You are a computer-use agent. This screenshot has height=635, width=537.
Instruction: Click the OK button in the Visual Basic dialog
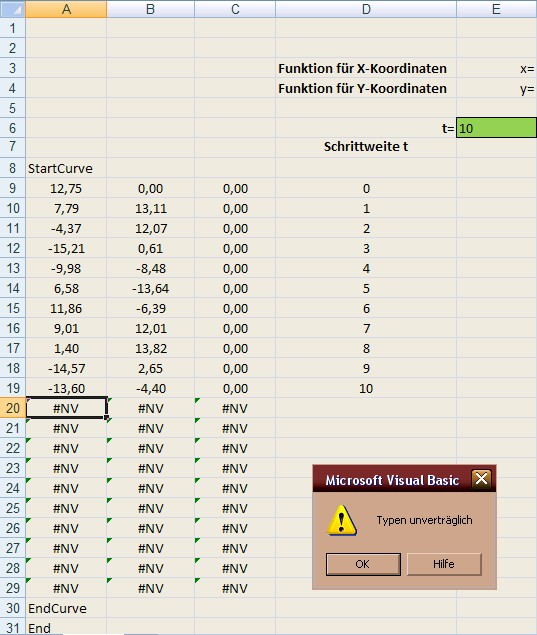point(363,564)
